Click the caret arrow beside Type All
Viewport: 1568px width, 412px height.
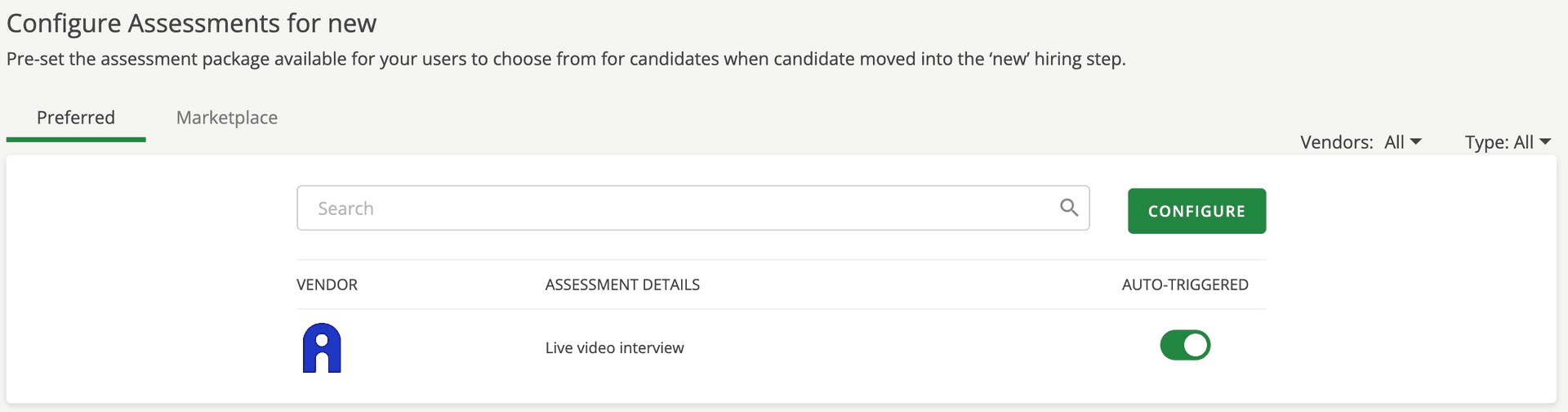tap(1545, 141)
